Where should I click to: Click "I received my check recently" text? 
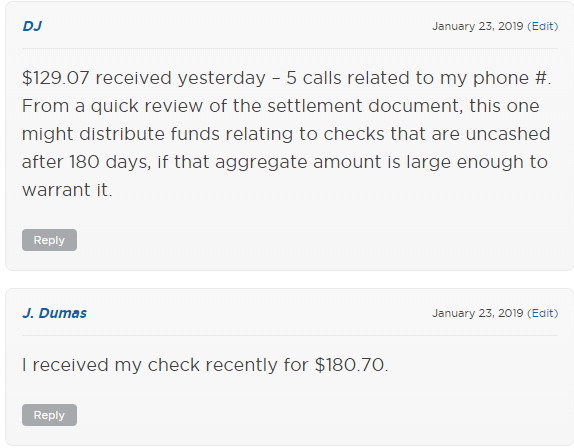click(150, 365)
